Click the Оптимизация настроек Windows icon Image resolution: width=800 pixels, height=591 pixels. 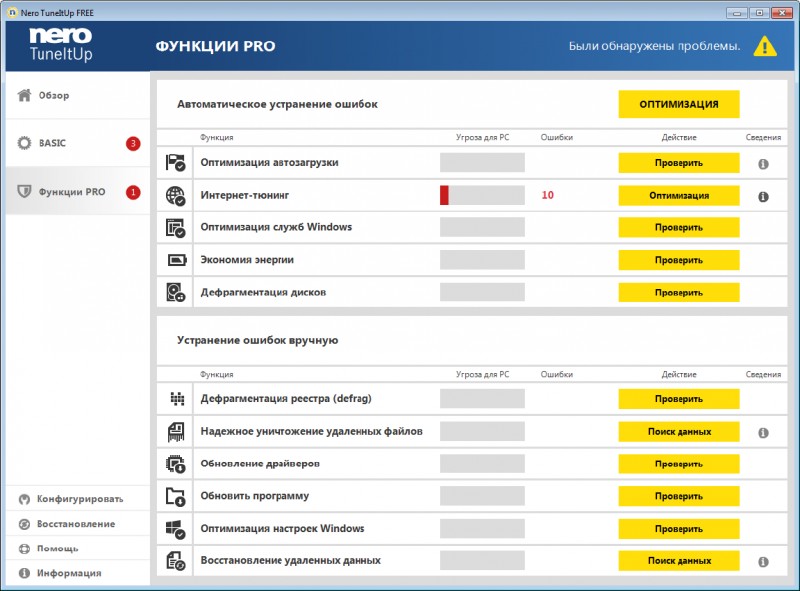point(175,528)
